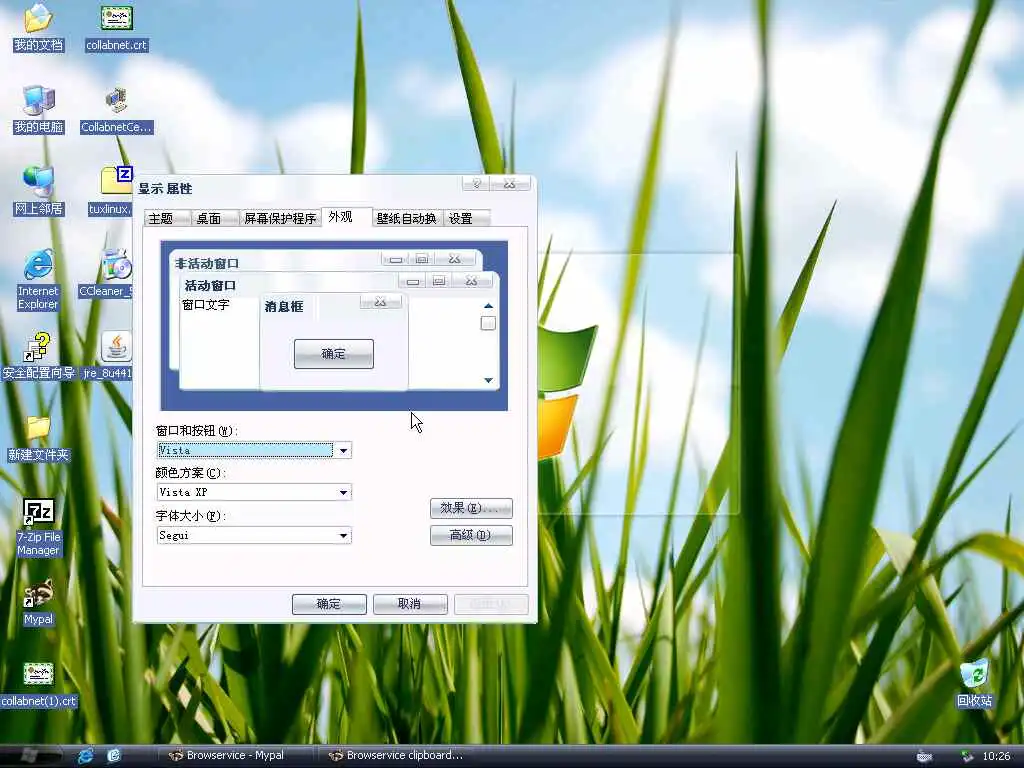This screenshot has height=768, width=1024.
Task: Click the help question mark button
Action: 476,184
